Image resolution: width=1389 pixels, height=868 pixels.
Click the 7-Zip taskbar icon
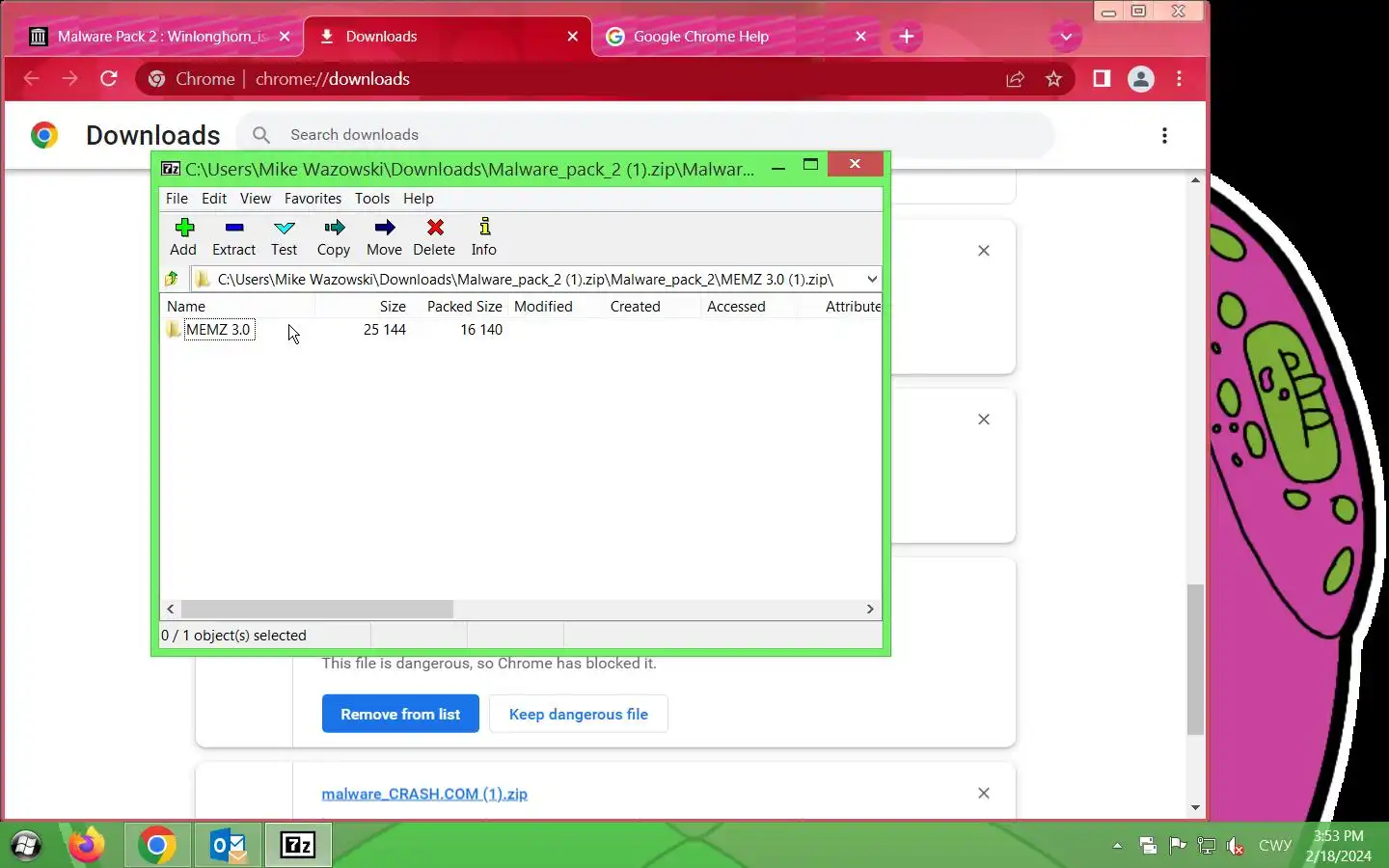click(298, 846)
